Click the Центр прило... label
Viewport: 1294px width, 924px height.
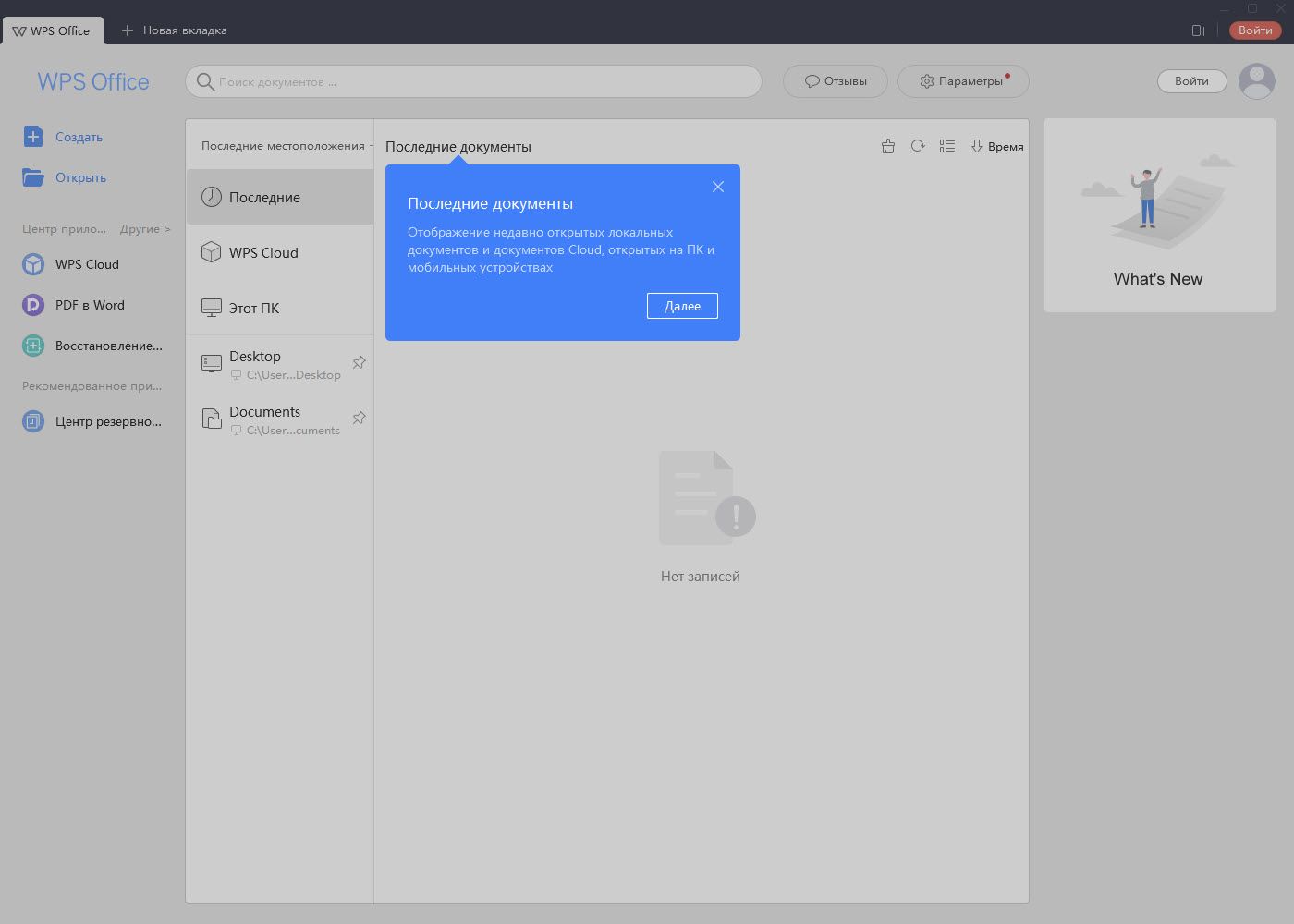[x=65, y=229]
